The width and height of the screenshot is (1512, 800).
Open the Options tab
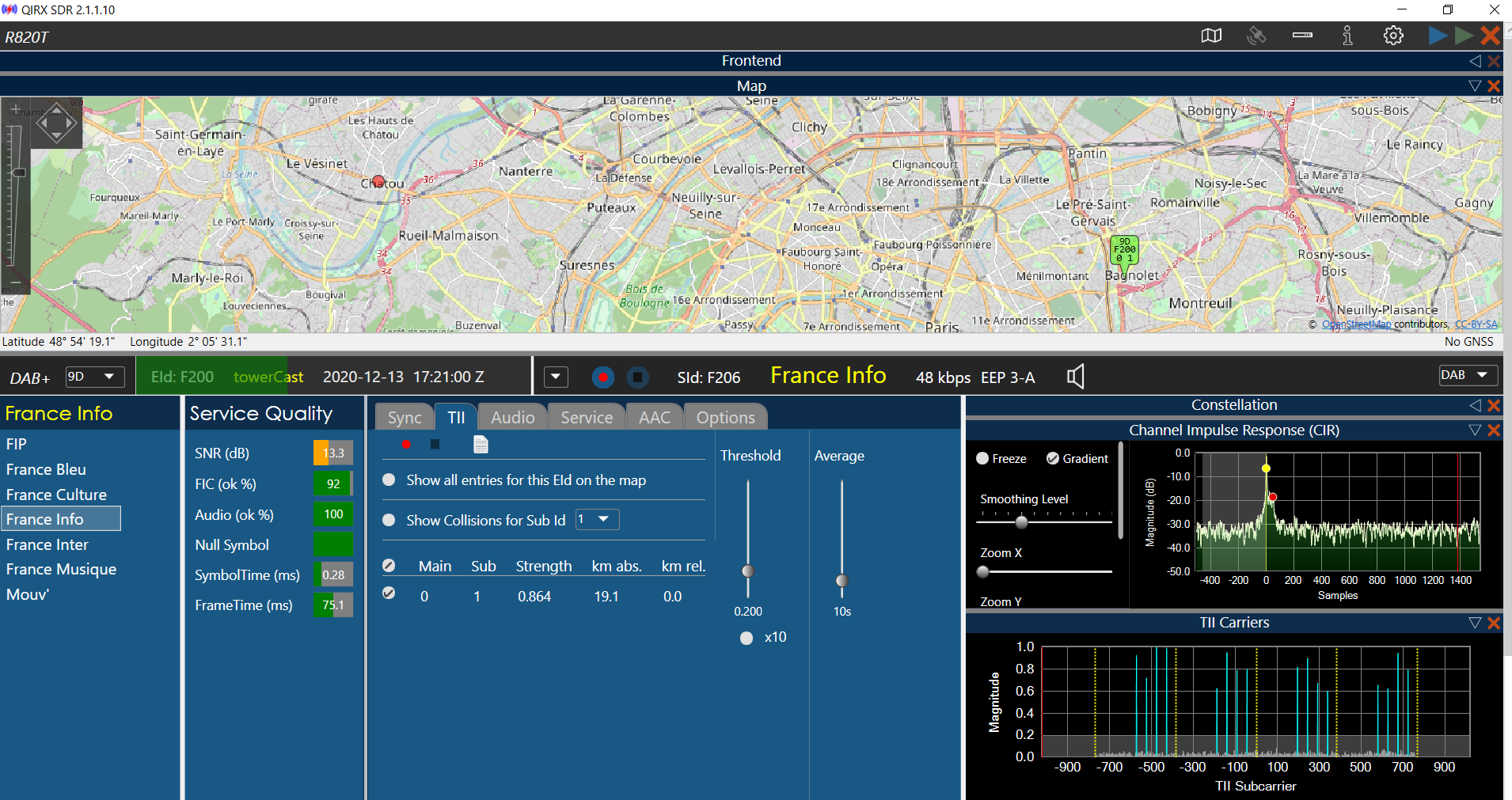point(726,417)
